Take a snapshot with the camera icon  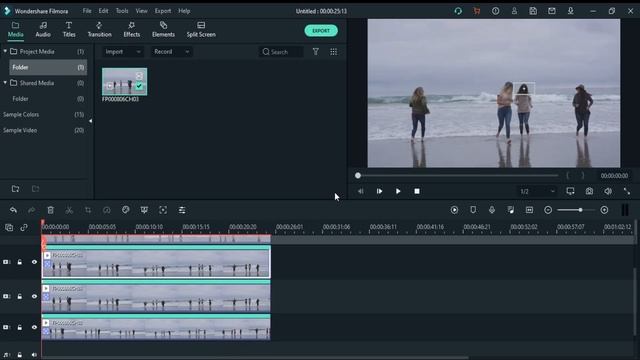point(589,191)
